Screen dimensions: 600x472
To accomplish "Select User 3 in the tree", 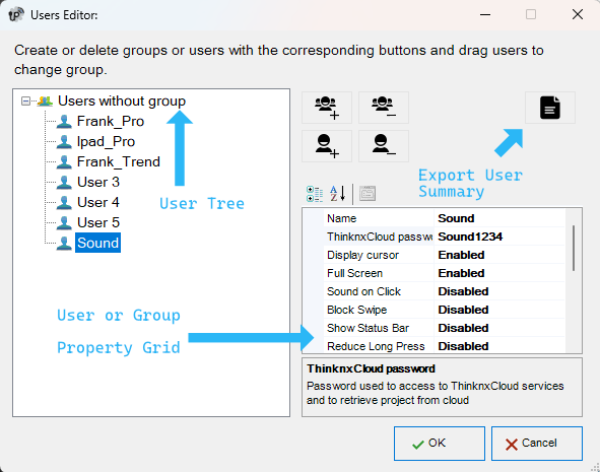I will tap(98, 182).
